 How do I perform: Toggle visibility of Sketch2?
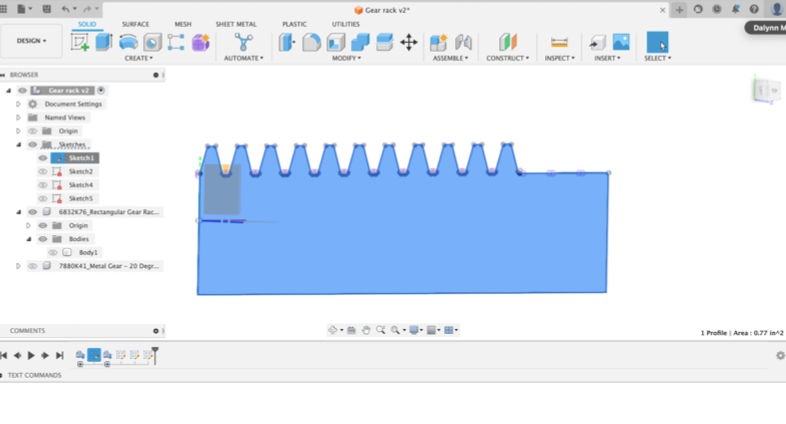pyautogui.click(x=43, y=172)
